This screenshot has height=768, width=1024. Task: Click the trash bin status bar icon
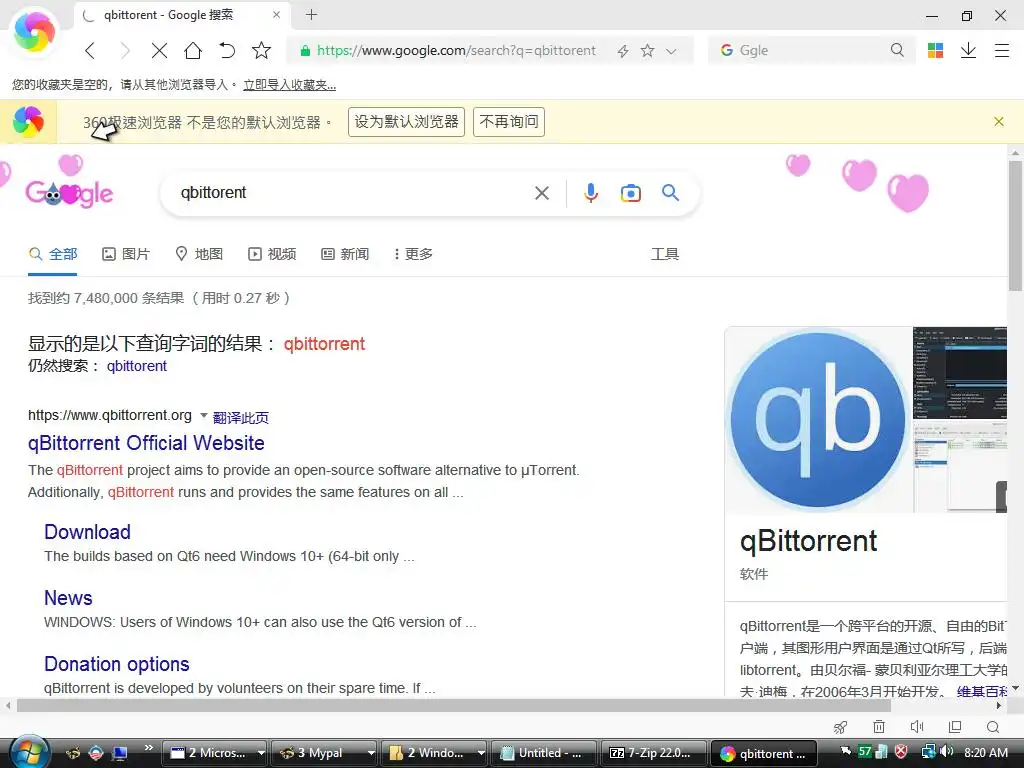click(879, 727)
